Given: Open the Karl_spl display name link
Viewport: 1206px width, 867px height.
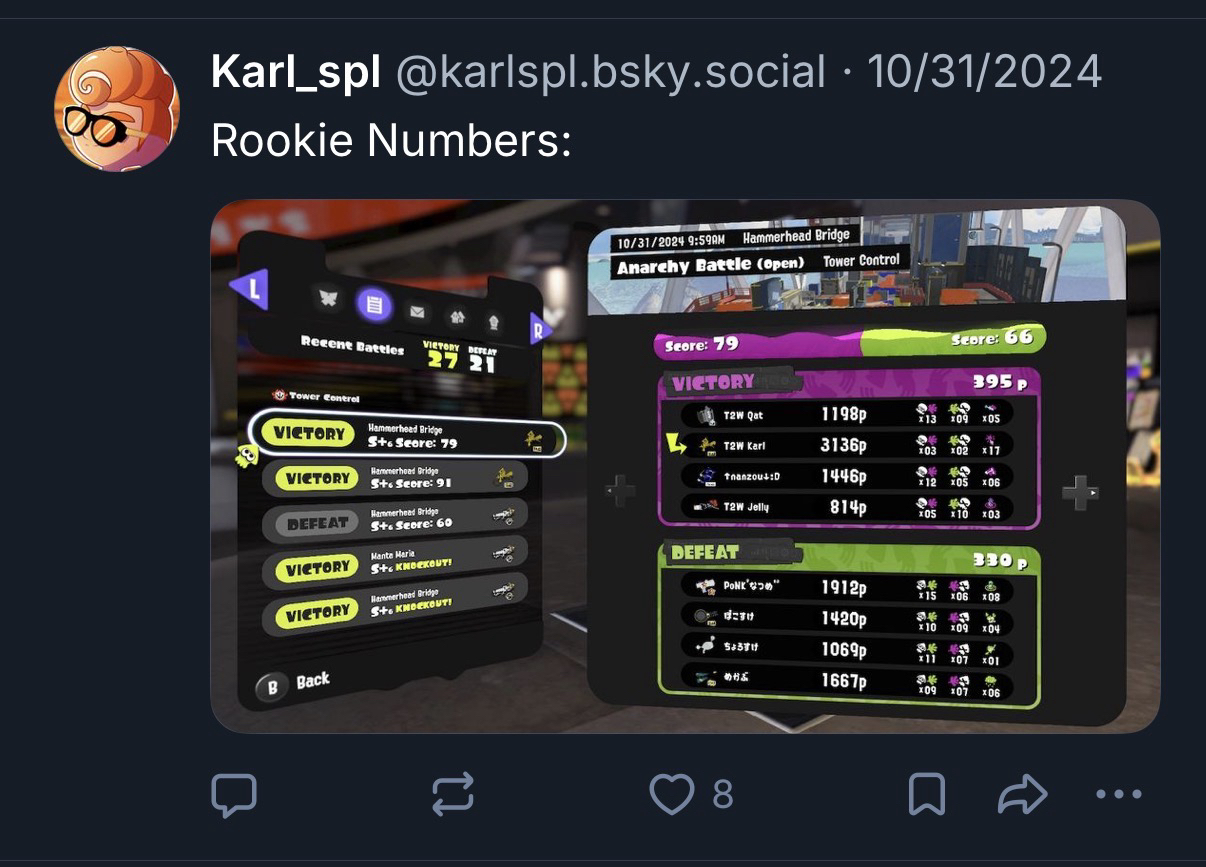Looking at the screenshot, I should coord(295,72).
